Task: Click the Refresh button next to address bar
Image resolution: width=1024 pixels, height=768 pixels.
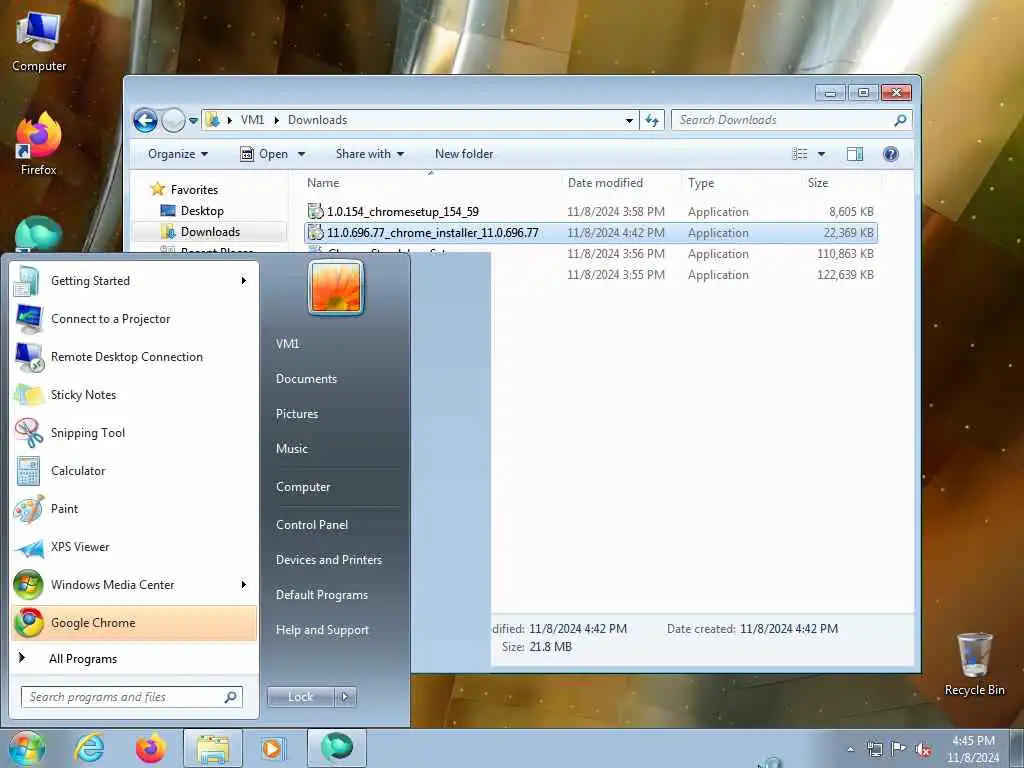Action: (652, 120)
